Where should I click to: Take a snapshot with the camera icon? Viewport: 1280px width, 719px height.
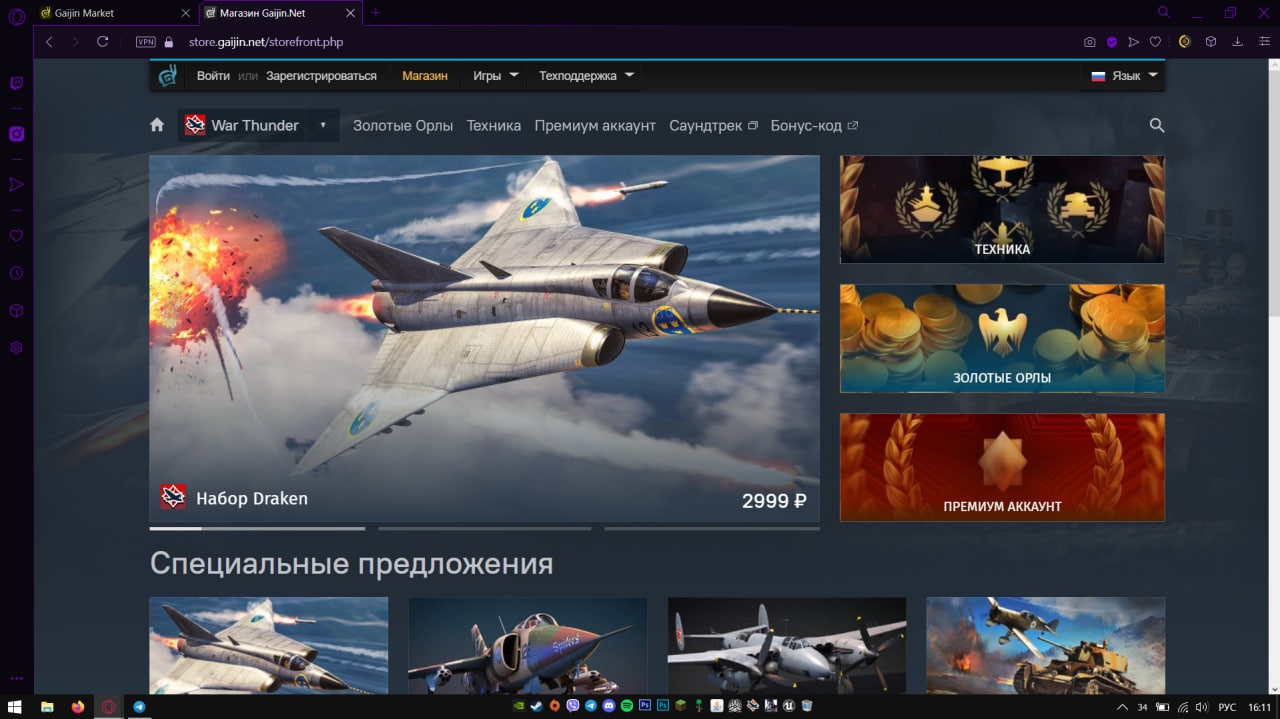1090,42
